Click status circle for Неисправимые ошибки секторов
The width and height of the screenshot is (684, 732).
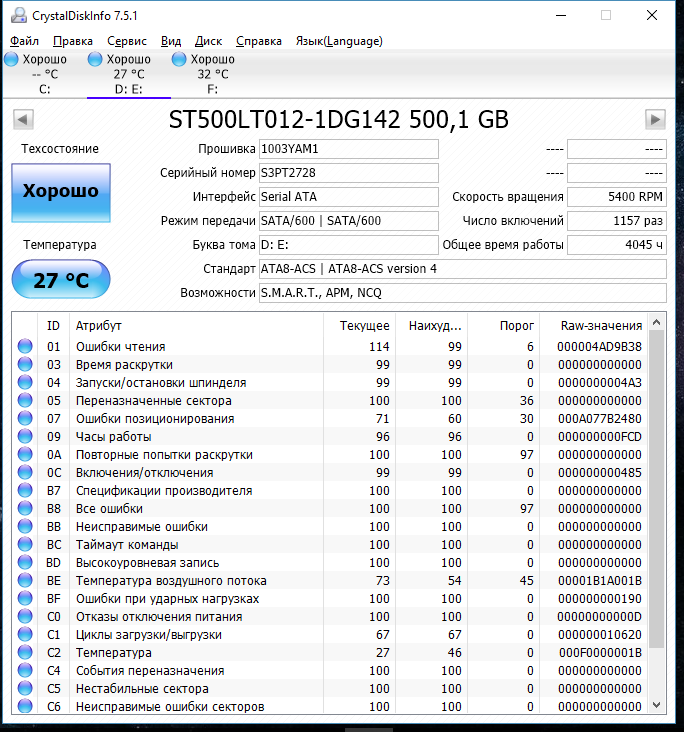pyautogui.click(x=25, y=706)
